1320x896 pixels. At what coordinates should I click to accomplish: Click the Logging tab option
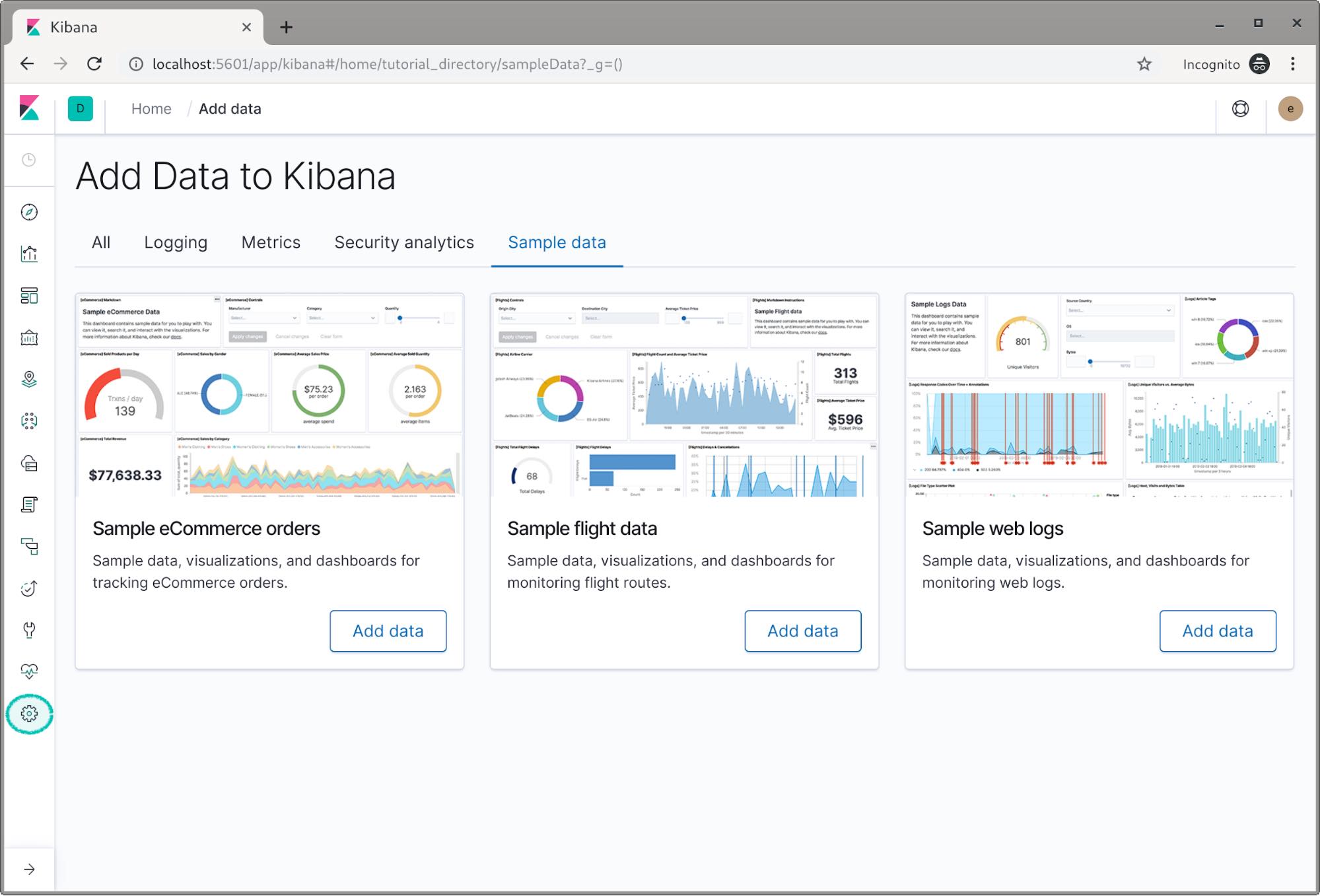point(175,242)
